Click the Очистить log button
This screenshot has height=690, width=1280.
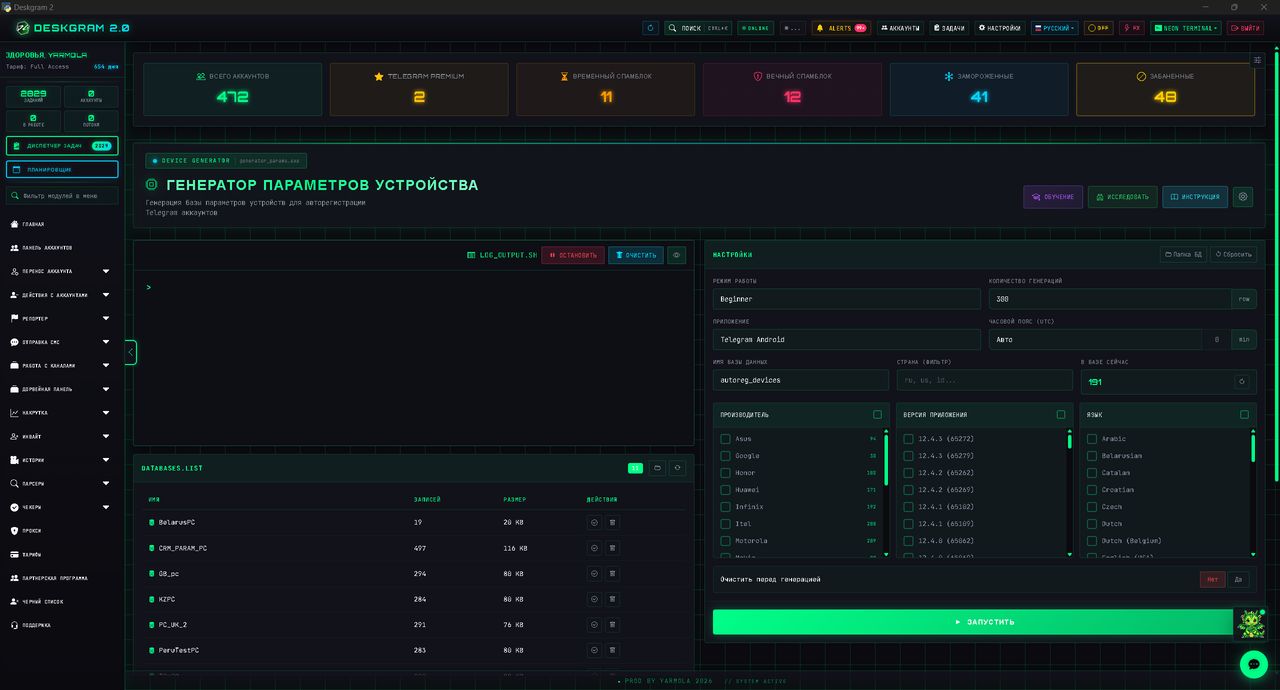click(x=636, y=255)
